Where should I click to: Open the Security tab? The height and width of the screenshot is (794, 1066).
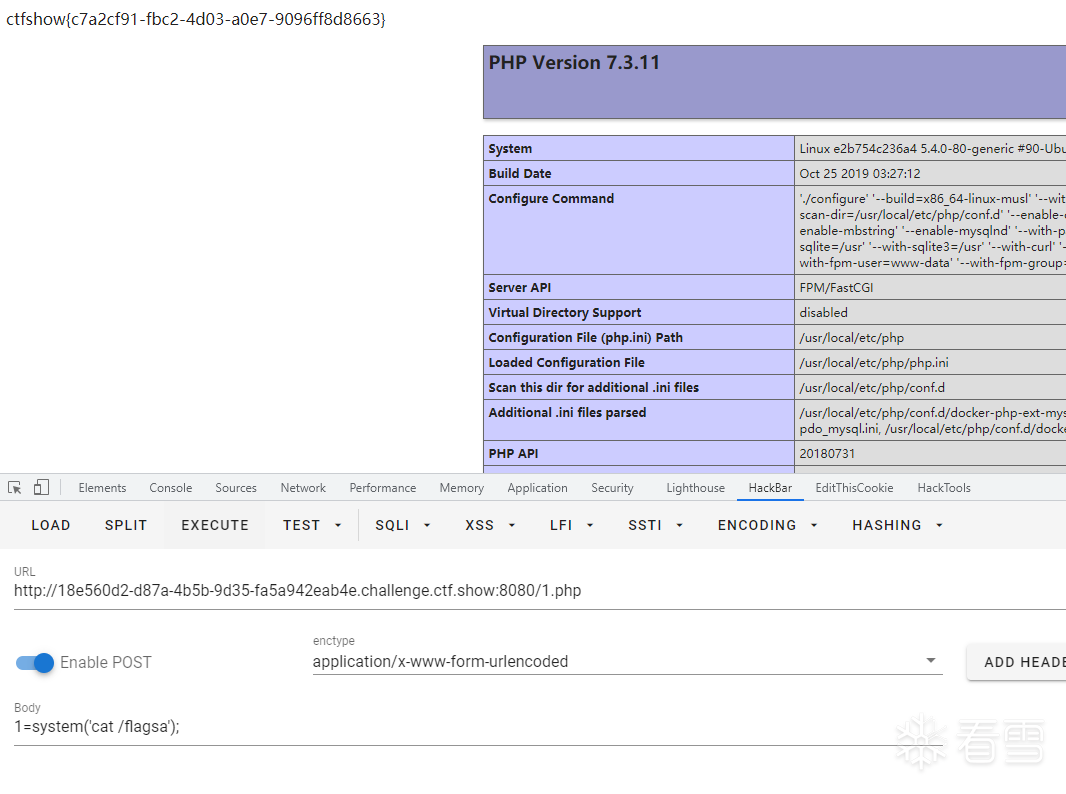point(612,487)
